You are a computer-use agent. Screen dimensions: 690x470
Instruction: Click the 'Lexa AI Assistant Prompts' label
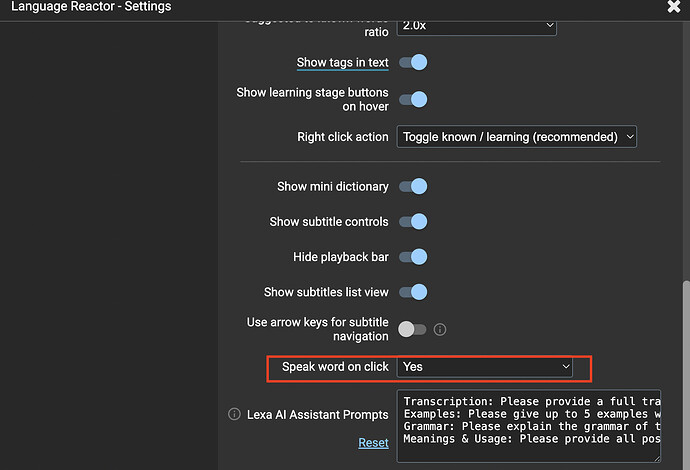click(x=318, y=415)
